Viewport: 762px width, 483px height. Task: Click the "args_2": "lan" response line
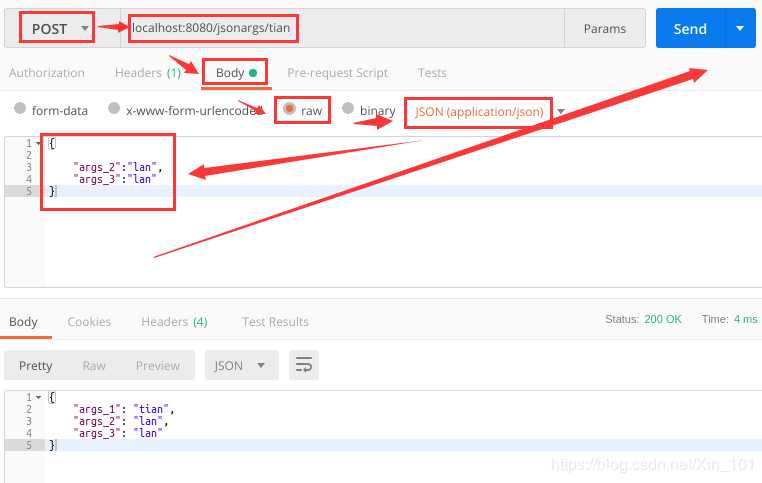point(121,421)
